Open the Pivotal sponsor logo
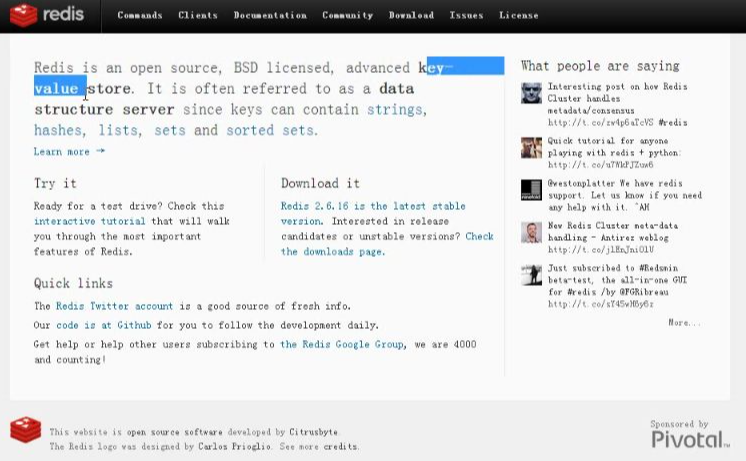Viewport: 746px width, 461px height. [690, 440]
